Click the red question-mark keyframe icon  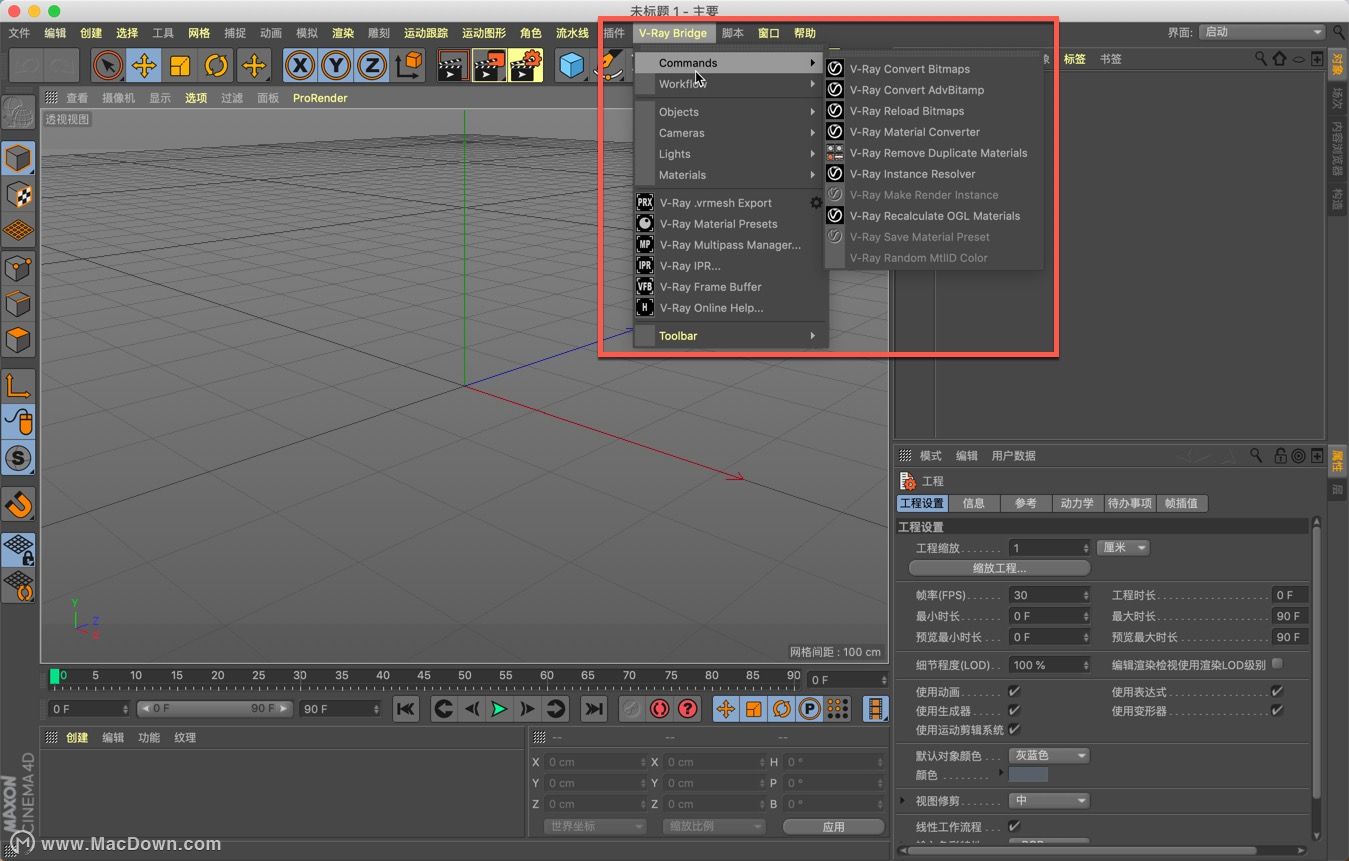[x=687, y=709]
